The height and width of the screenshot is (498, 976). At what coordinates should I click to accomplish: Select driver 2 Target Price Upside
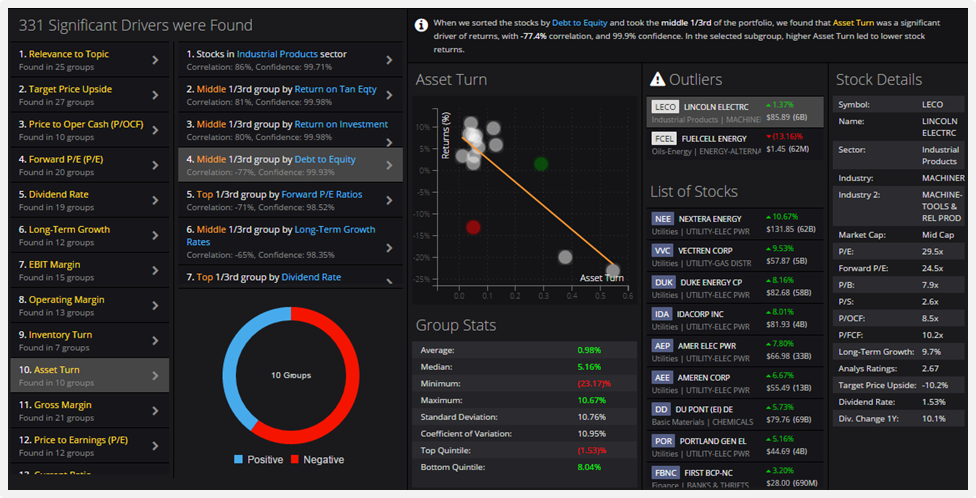coord(90,95)
